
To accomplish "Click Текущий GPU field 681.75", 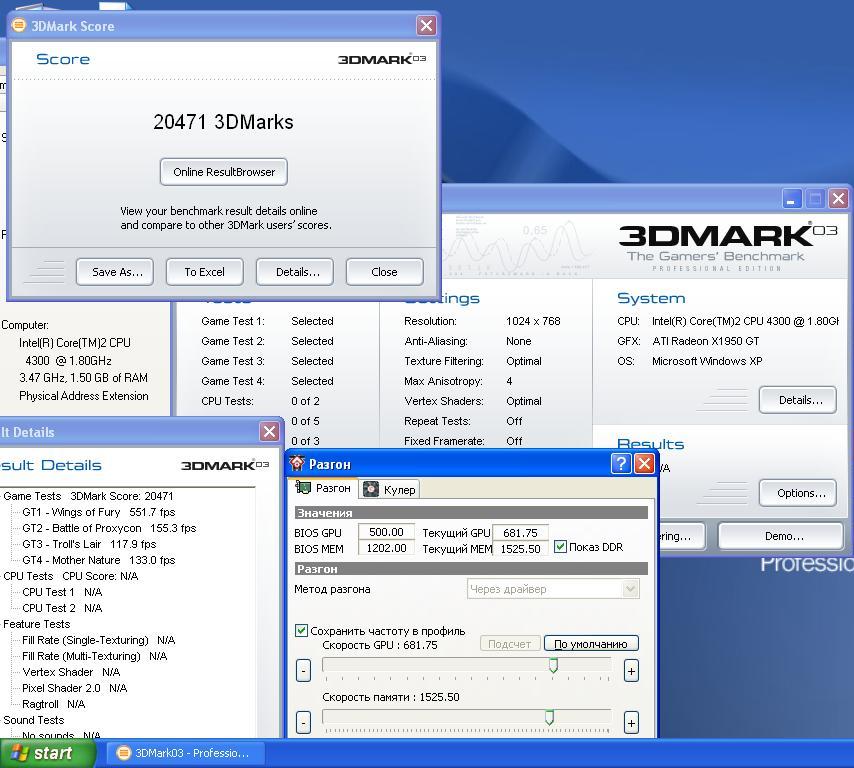I will pos(520,533).
